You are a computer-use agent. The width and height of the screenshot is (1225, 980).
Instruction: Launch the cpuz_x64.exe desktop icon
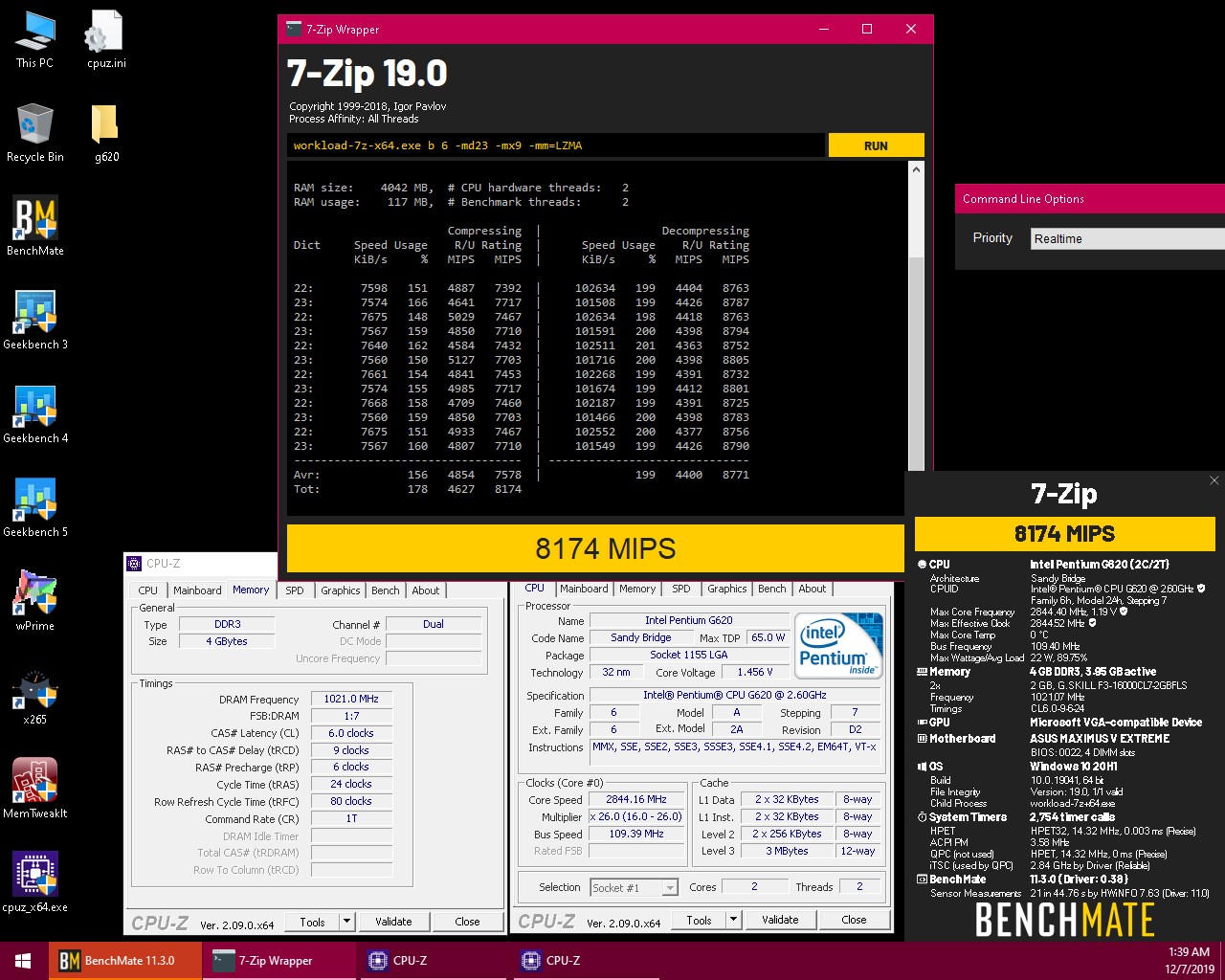(x=34, y=882)
